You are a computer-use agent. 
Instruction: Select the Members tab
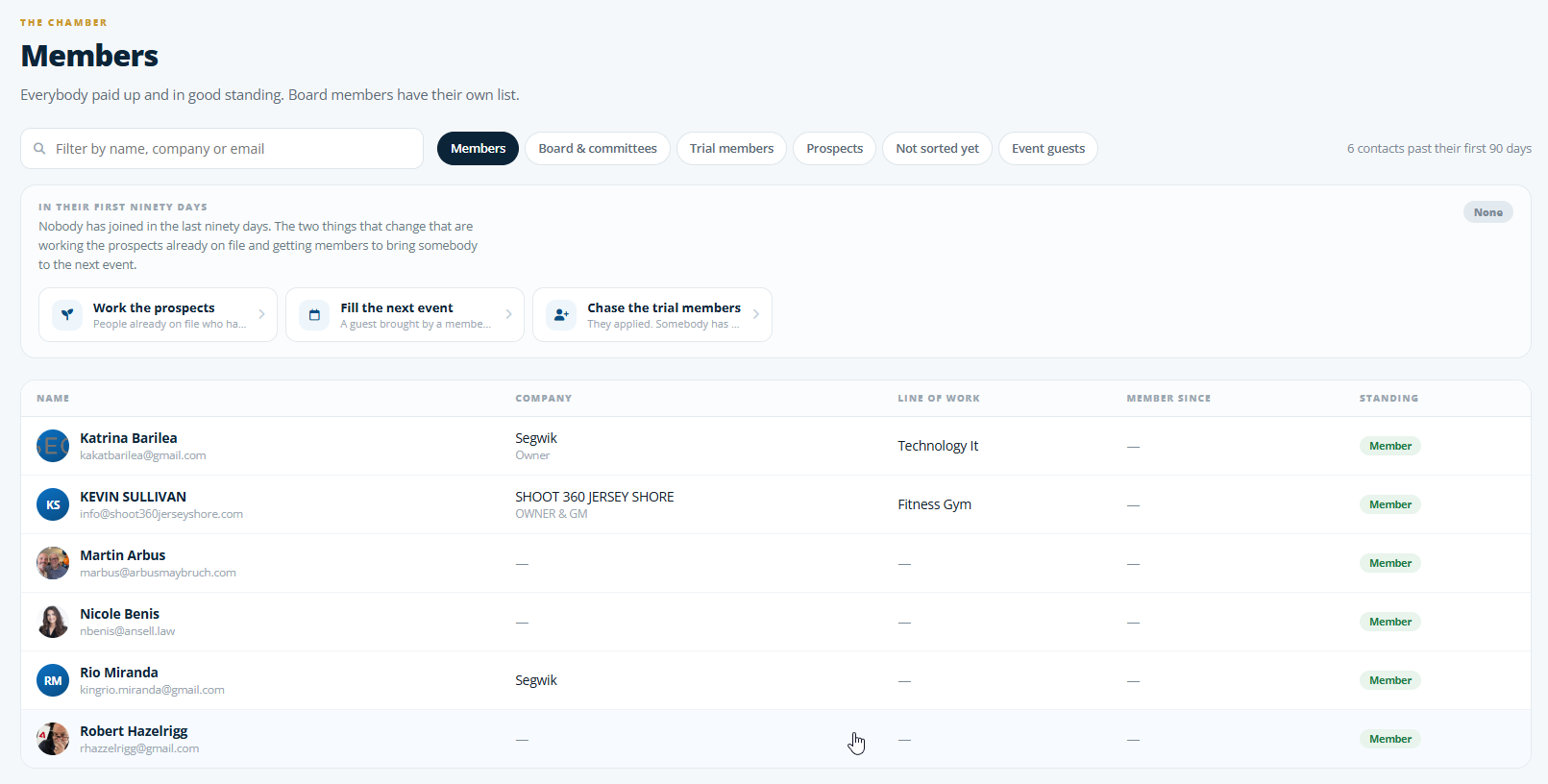[x=478, y=149]
